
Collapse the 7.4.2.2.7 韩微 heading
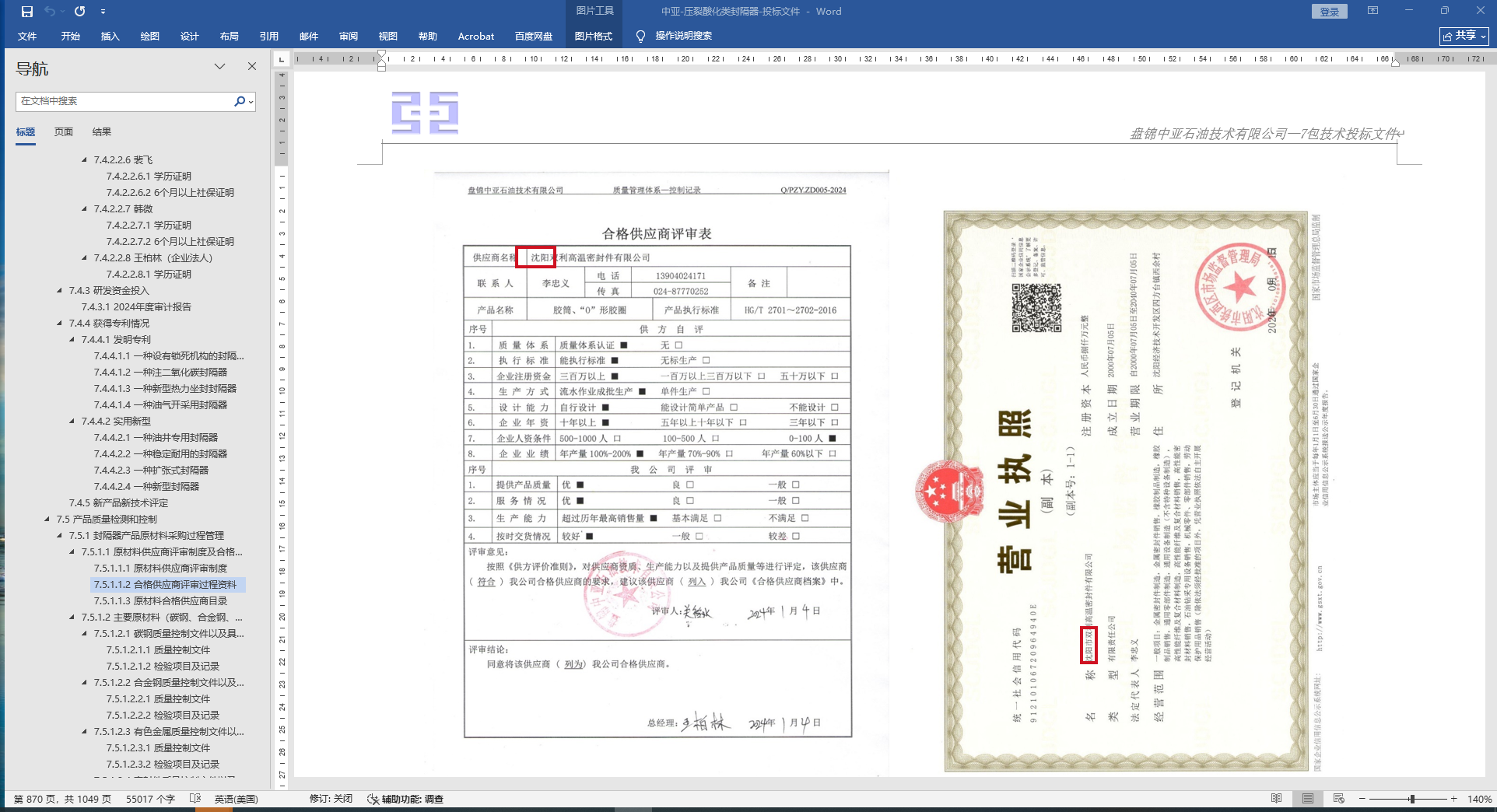coord(85,209)
